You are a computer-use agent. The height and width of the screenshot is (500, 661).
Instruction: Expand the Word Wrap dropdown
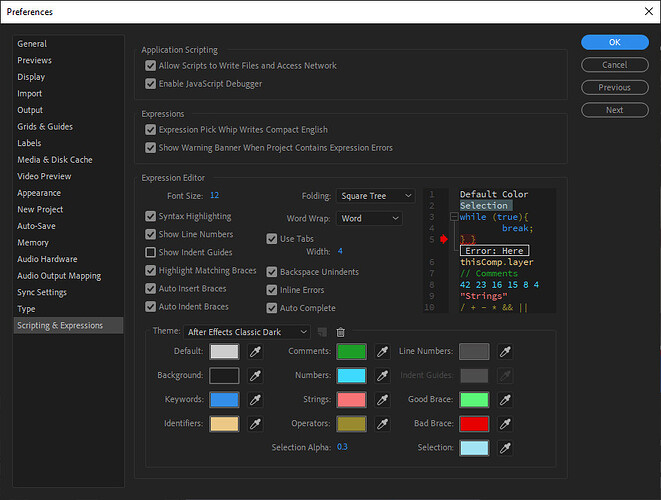(368, 218)
